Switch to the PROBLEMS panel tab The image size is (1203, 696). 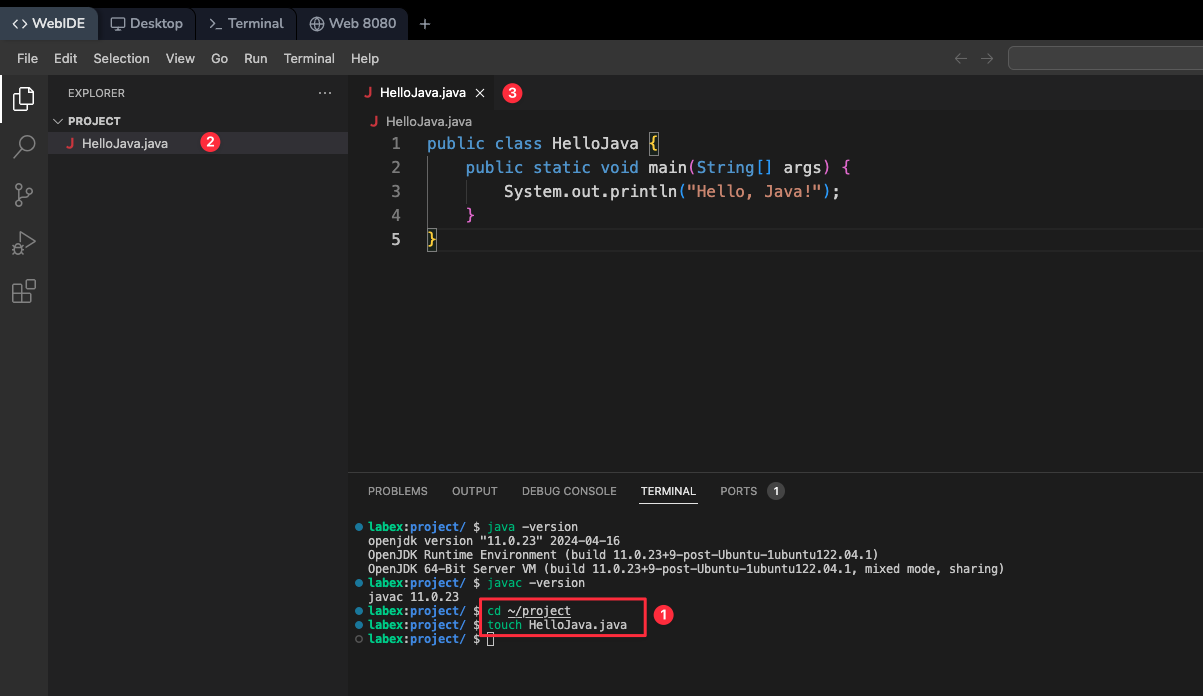(x=397, y=491)
